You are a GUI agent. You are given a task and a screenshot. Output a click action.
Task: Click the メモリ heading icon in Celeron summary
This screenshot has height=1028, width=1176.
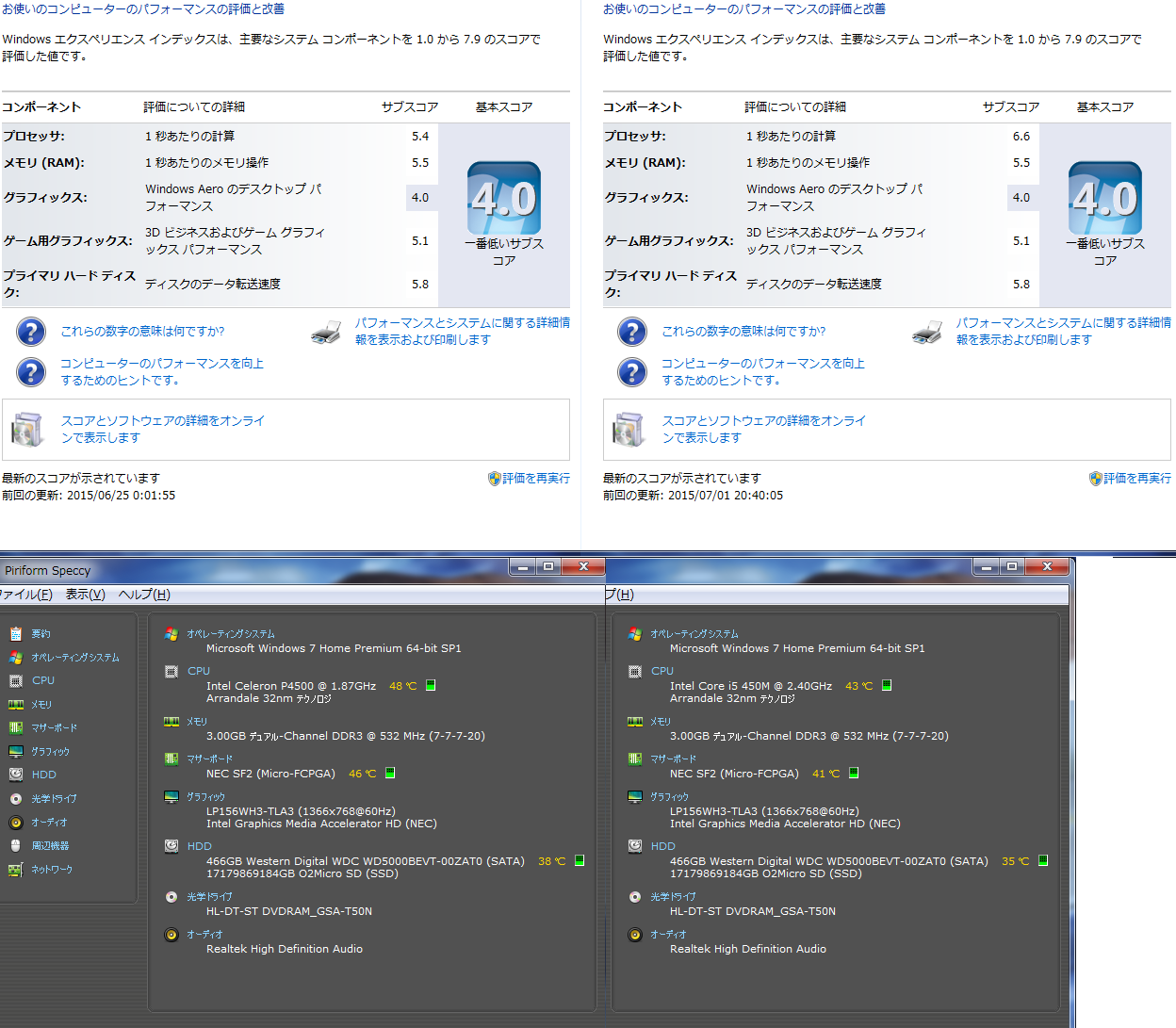pyautogui.click(x=171, y=721)
